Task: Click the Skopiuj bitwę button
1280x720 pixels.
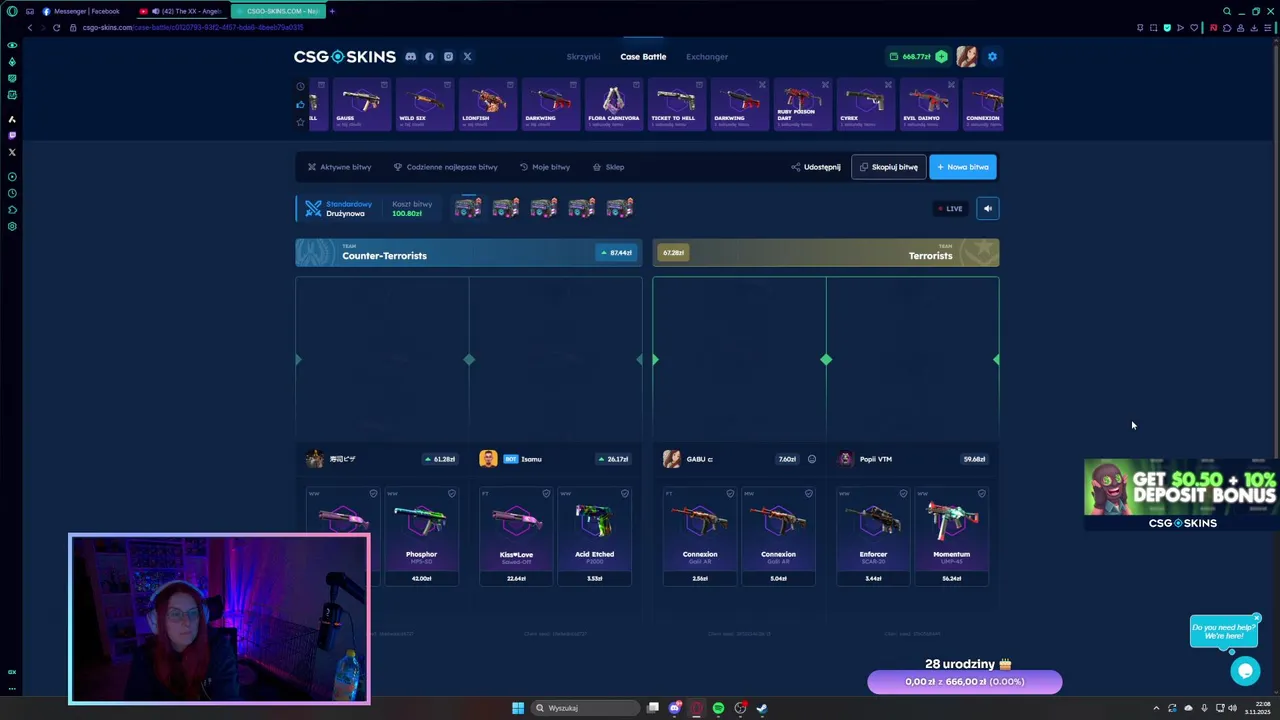Action: 888,167
